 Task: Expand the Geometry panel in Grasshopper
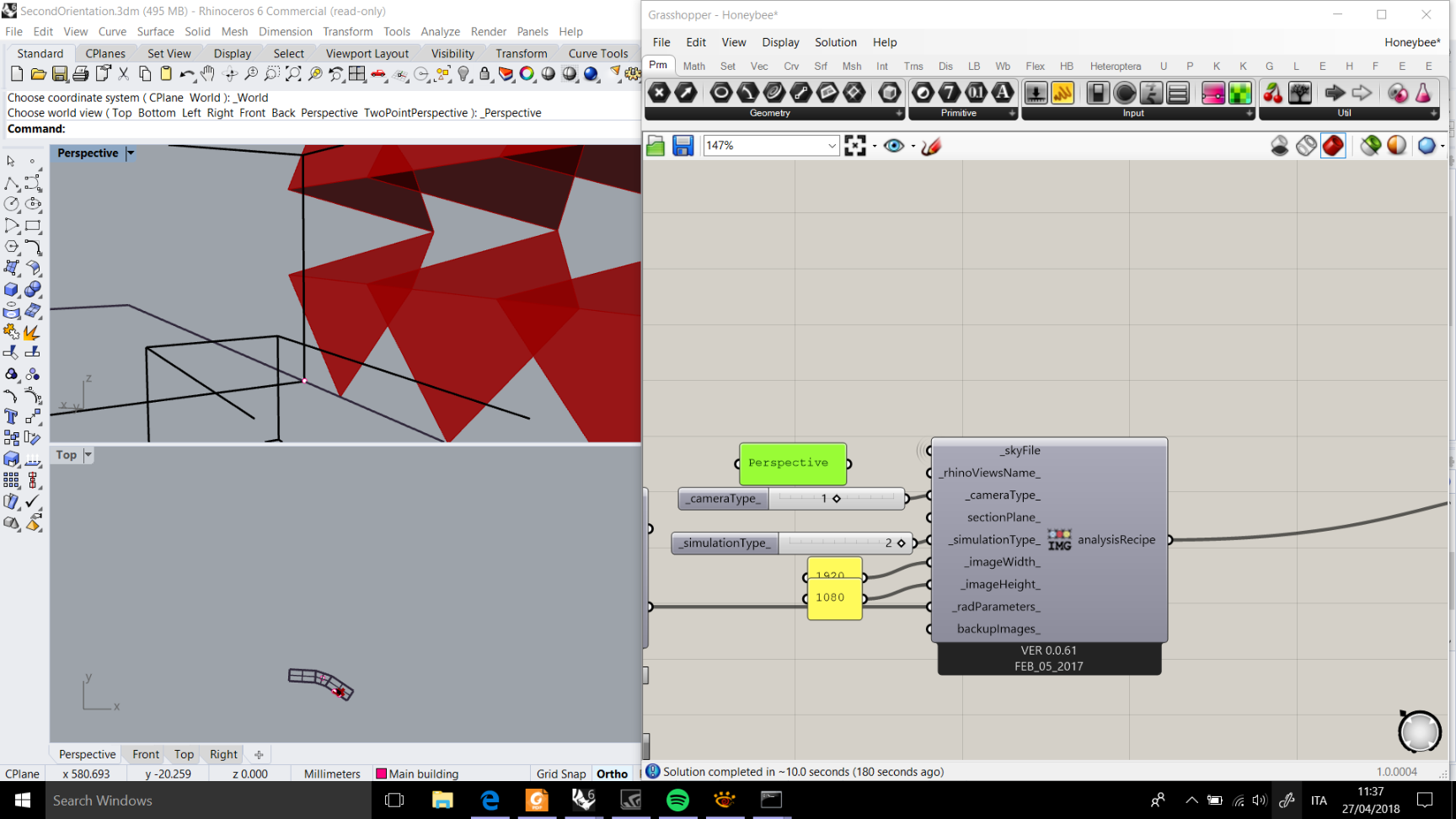click(899, 113)
